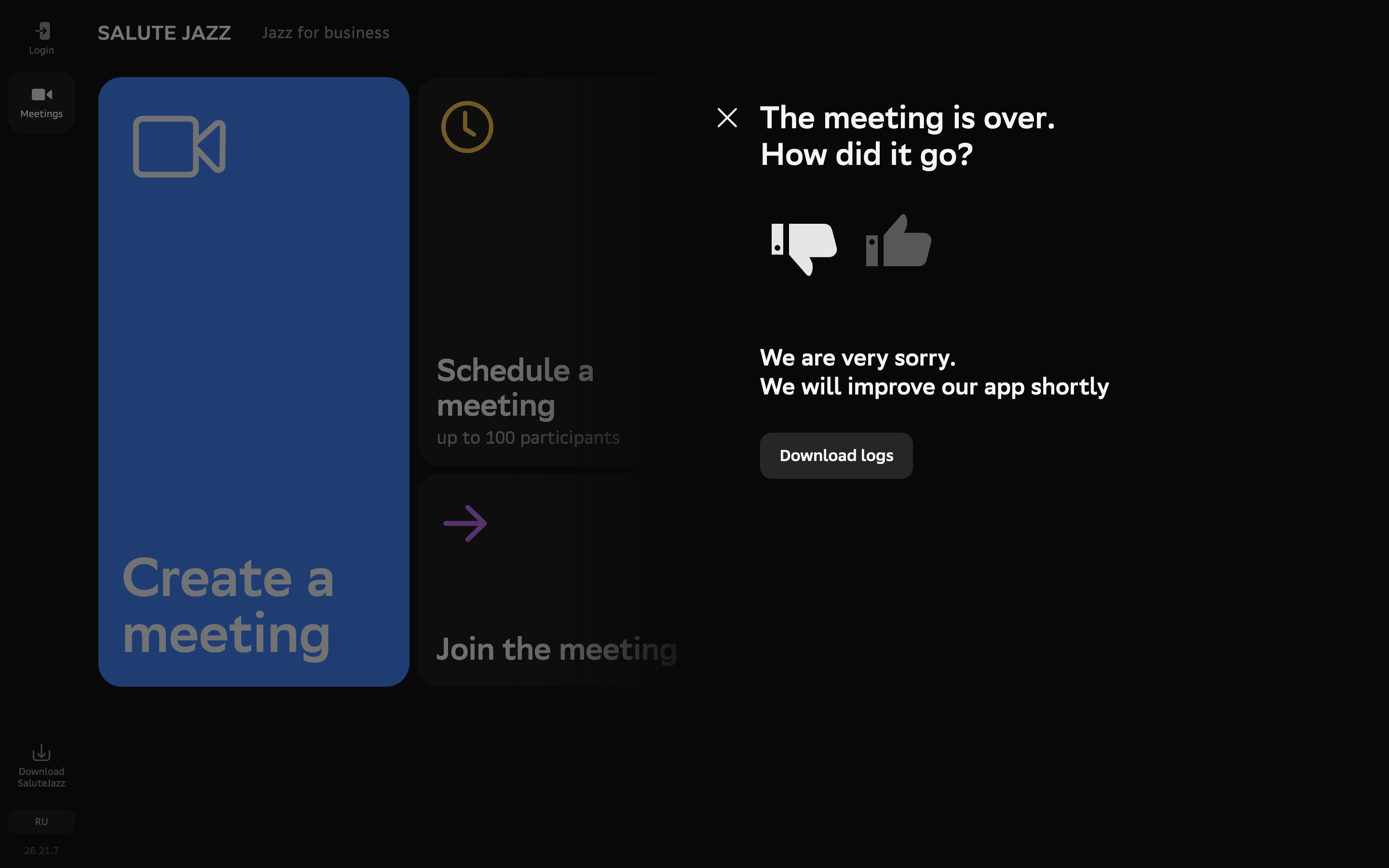The height and width of the screenshot is (868, 1389).
Task: Click the Login icon in sidebar
Action: [x=42, y=31]
